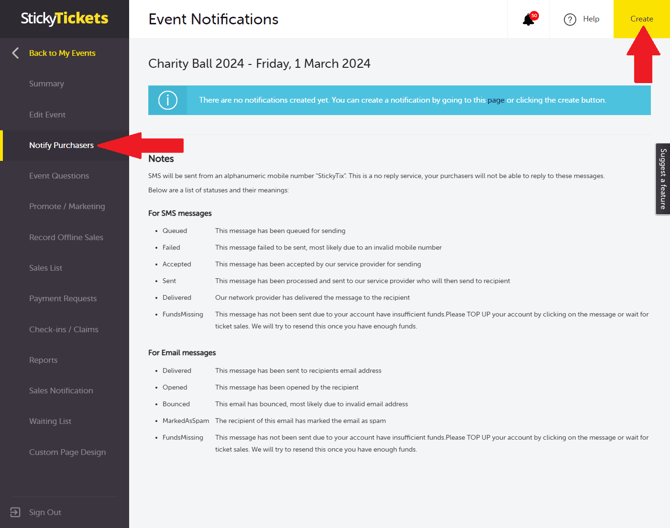Open Event Questions in the sidebar
This screenshot has height=528, width=670.
[x=59, y=176]
